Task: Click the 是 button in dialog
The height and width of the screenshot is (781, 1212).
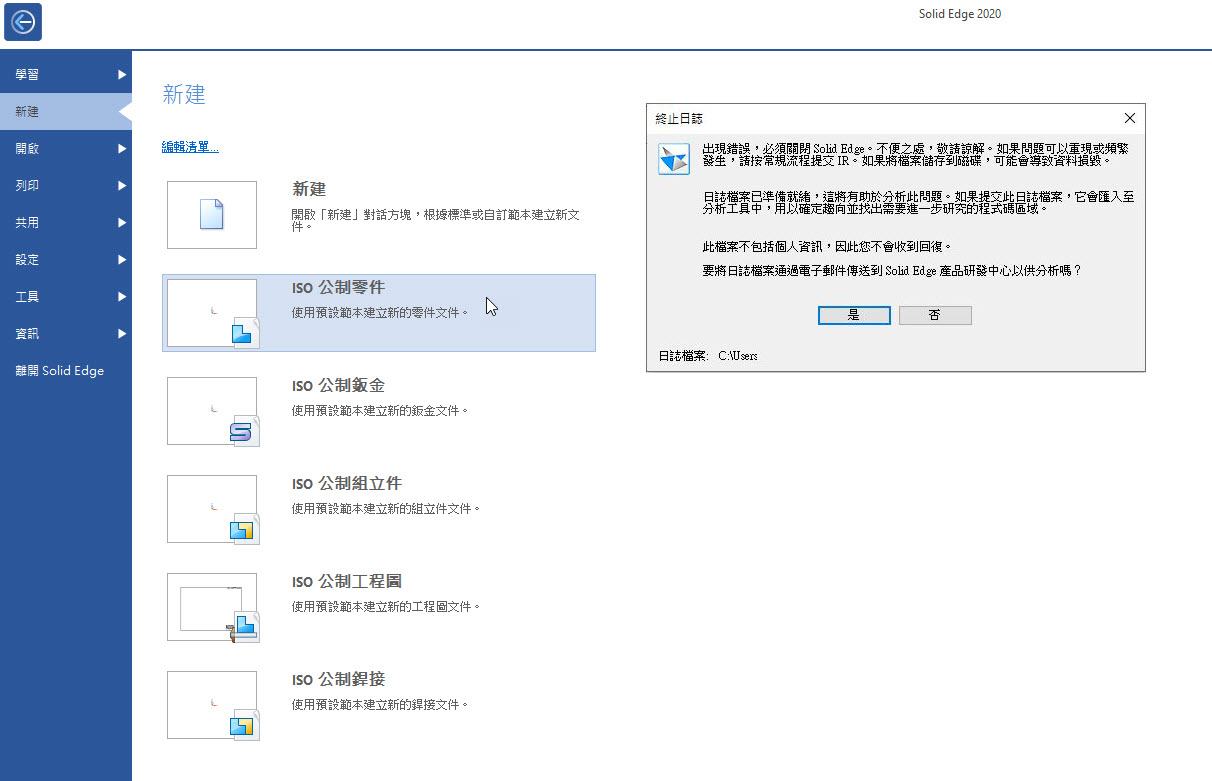Action: (854, 315)
